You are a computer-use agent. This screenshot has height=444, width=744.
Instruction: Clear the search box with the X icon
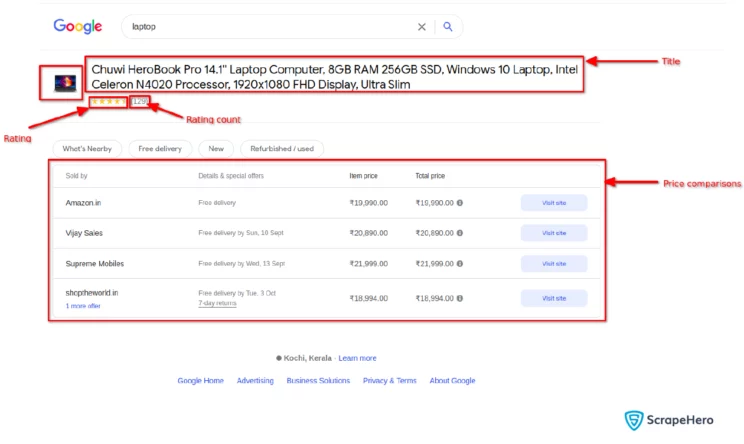click(421, 27)
